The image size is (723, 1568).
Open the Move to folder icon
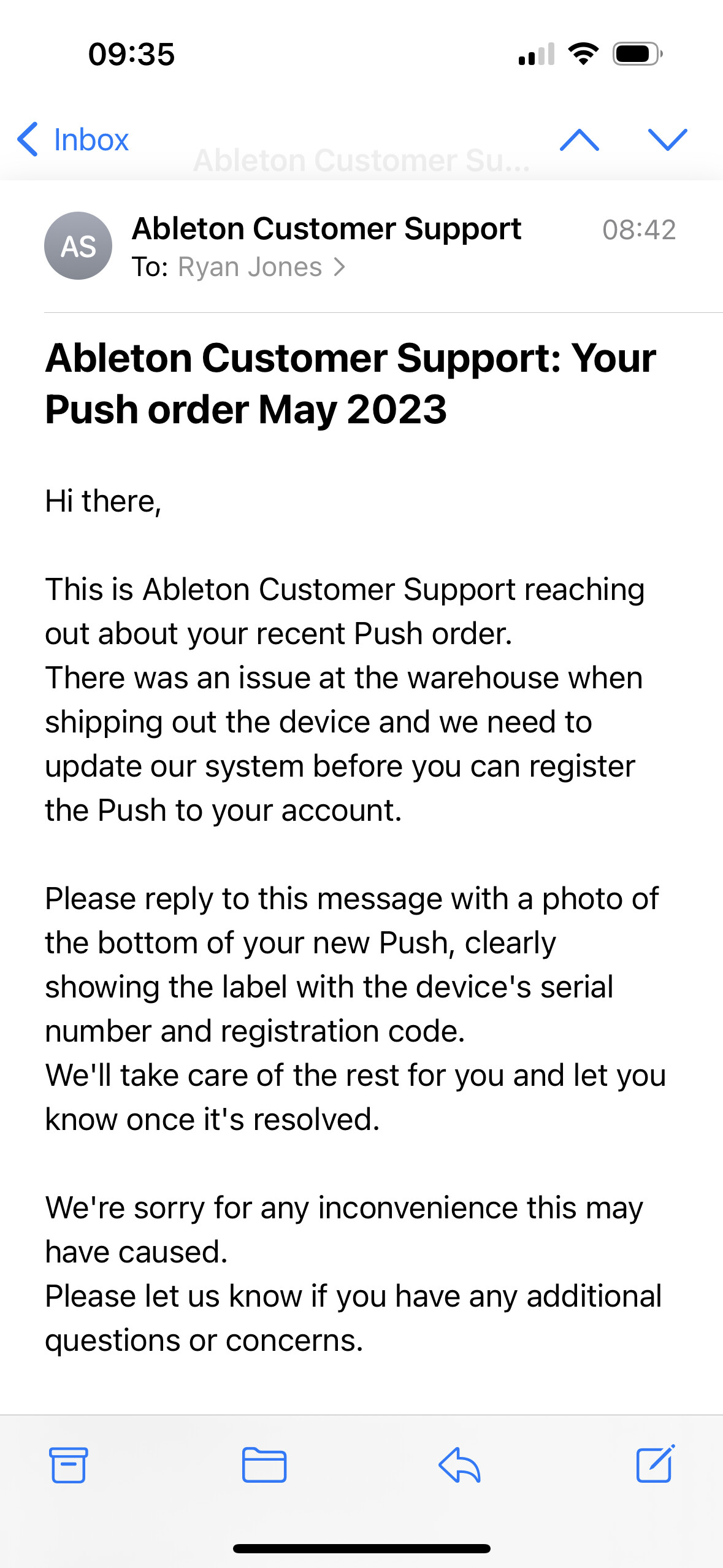pos(264,1465)
